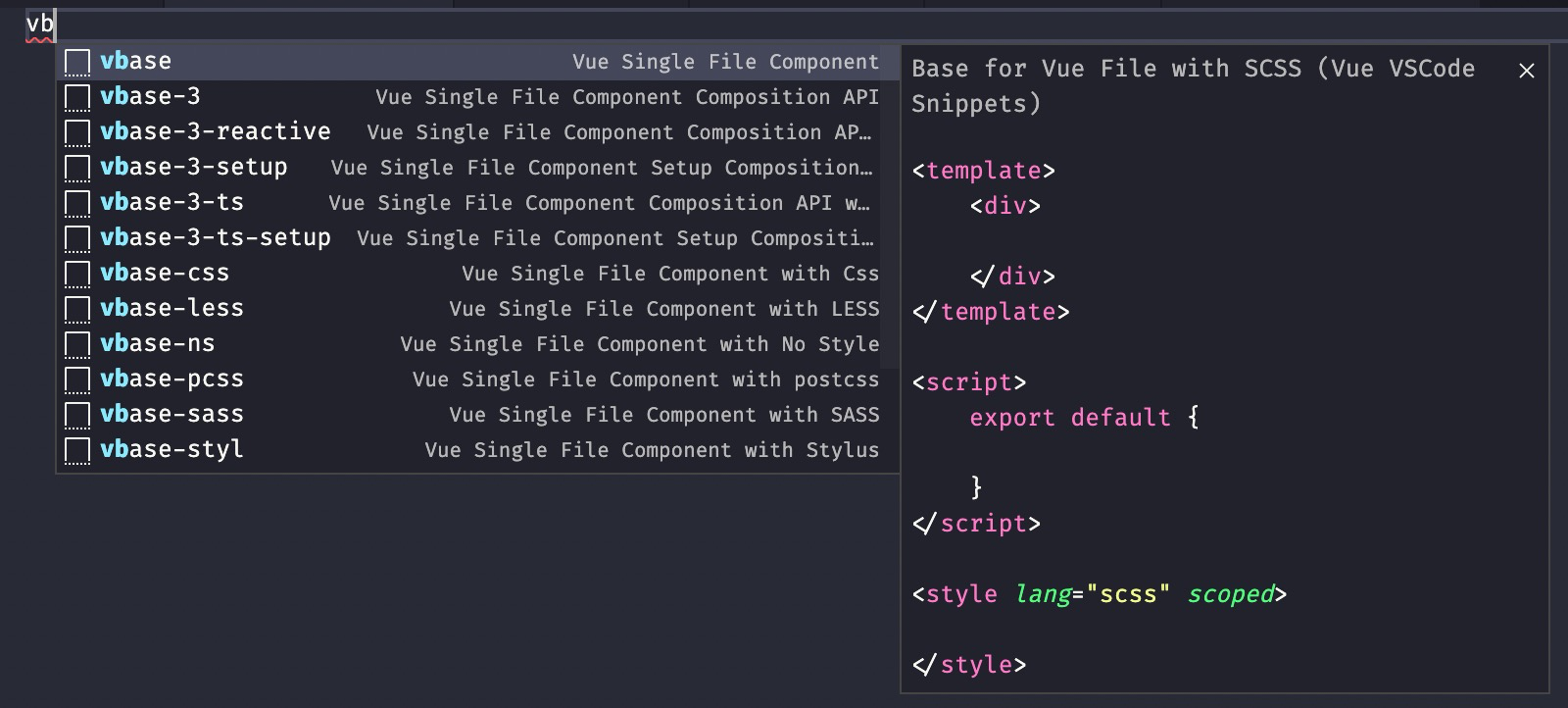
Task: Select the vbase suggestion
Action: click(x=477, y=62)
